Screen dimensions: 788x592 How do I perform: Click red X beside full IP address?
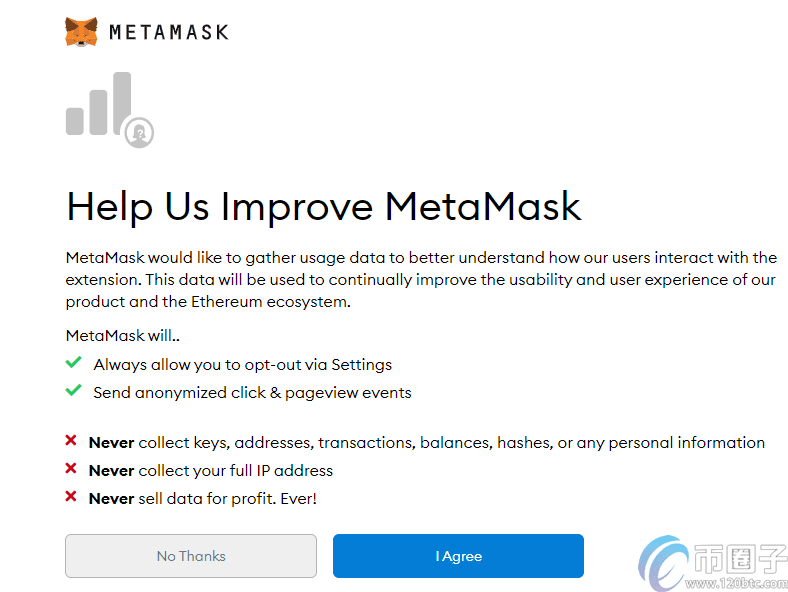[71, 469]
